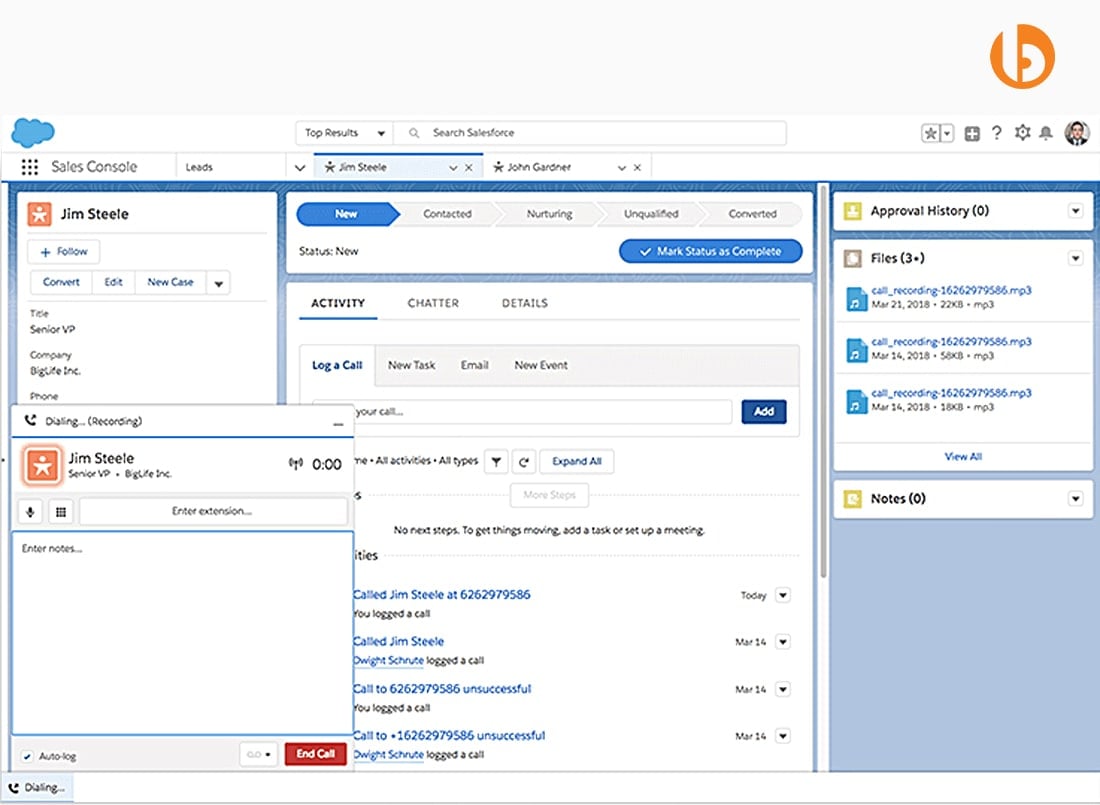Open dropdown for Call to +16262979586 unsuccessful
1100x805 pixels.
[783, 736]
